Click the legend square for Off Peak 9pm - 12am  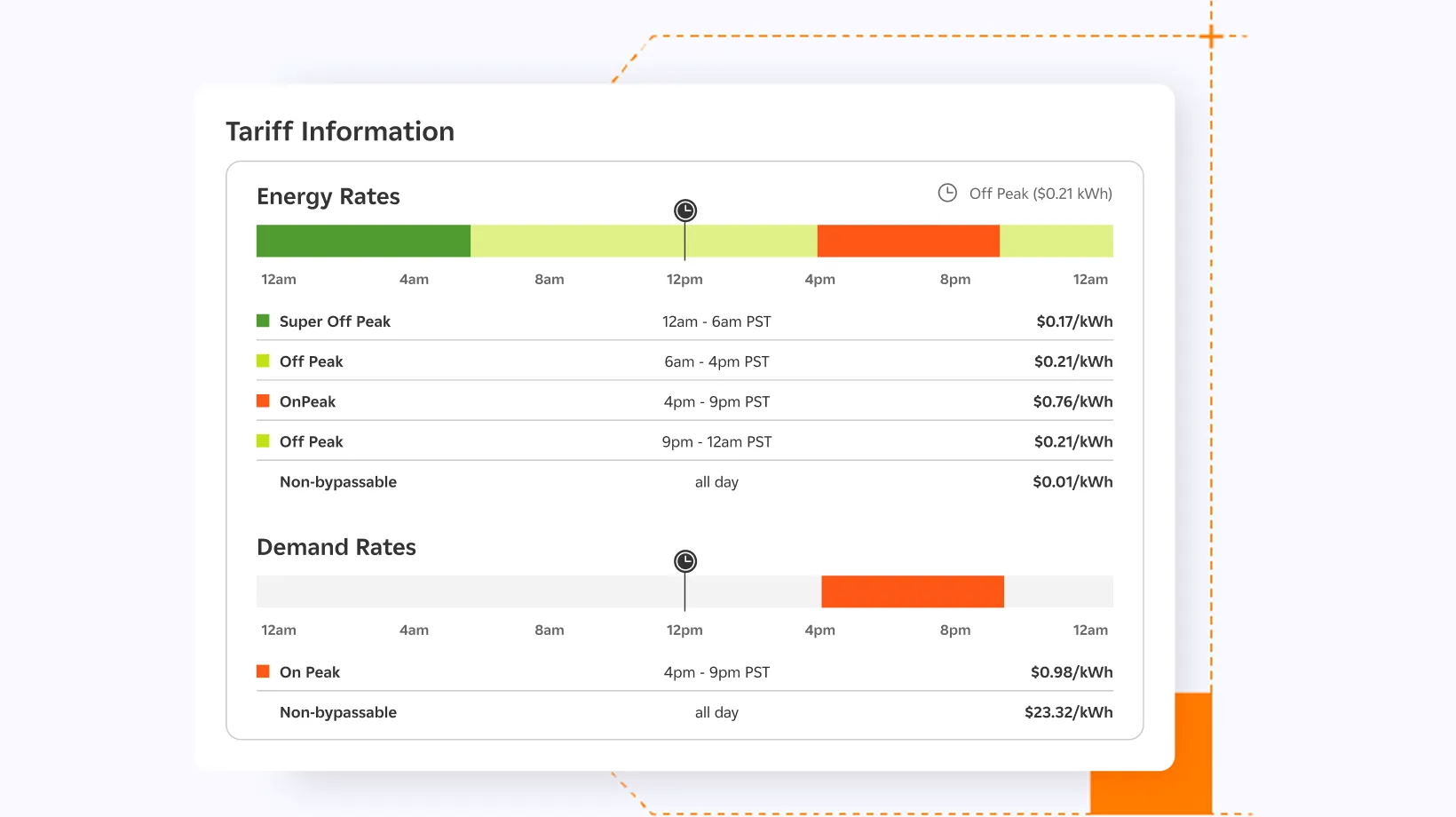pyautogui.click(x=263, y=440)
